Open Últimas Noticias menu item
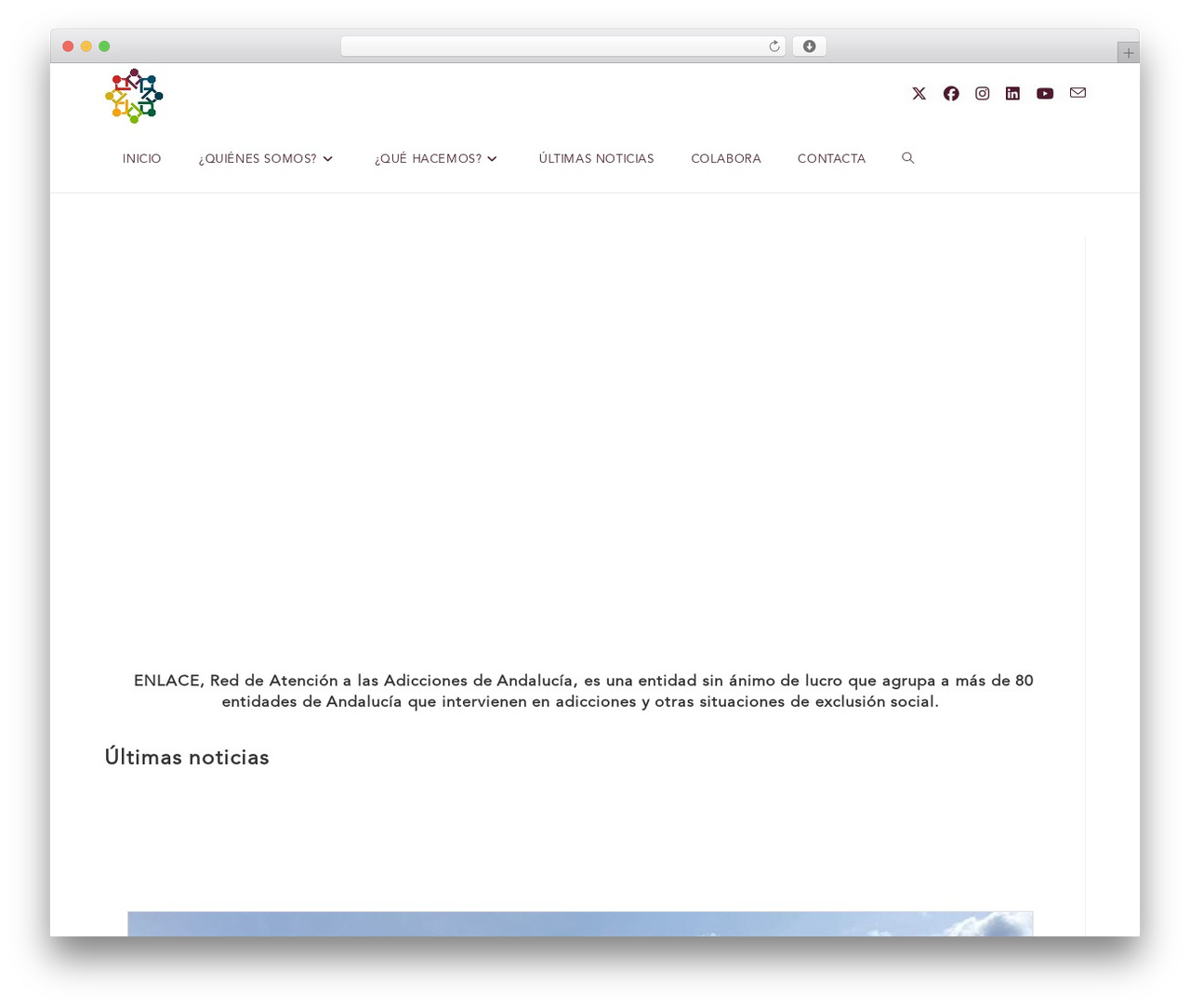This screenshot has height=1008, width=1190. (597, 159)
